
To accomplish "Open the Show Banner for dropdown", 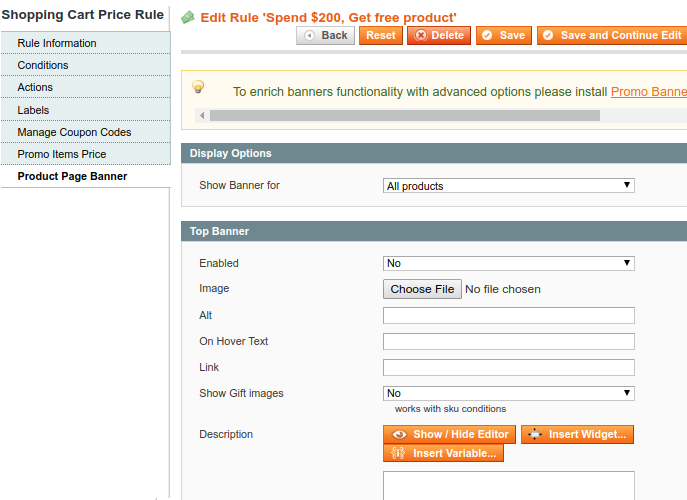I will pos(509,186).
